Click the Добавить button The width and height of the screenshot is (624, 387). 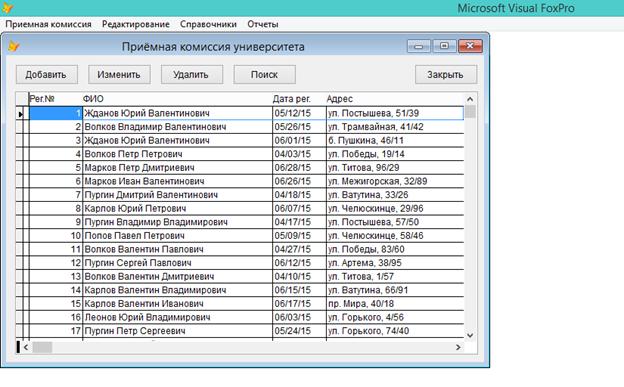pyautogui.click(x=47, y=74)
